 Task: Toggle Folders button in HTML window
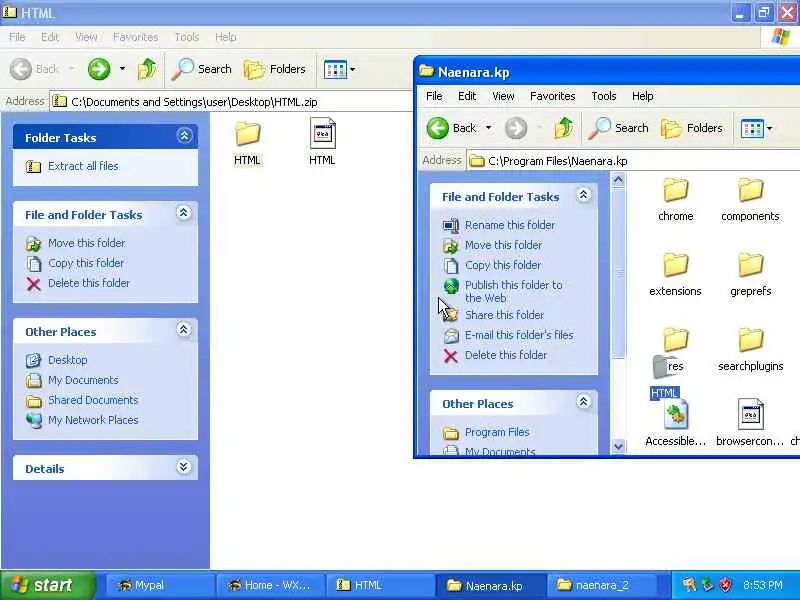tap(274, 69)
